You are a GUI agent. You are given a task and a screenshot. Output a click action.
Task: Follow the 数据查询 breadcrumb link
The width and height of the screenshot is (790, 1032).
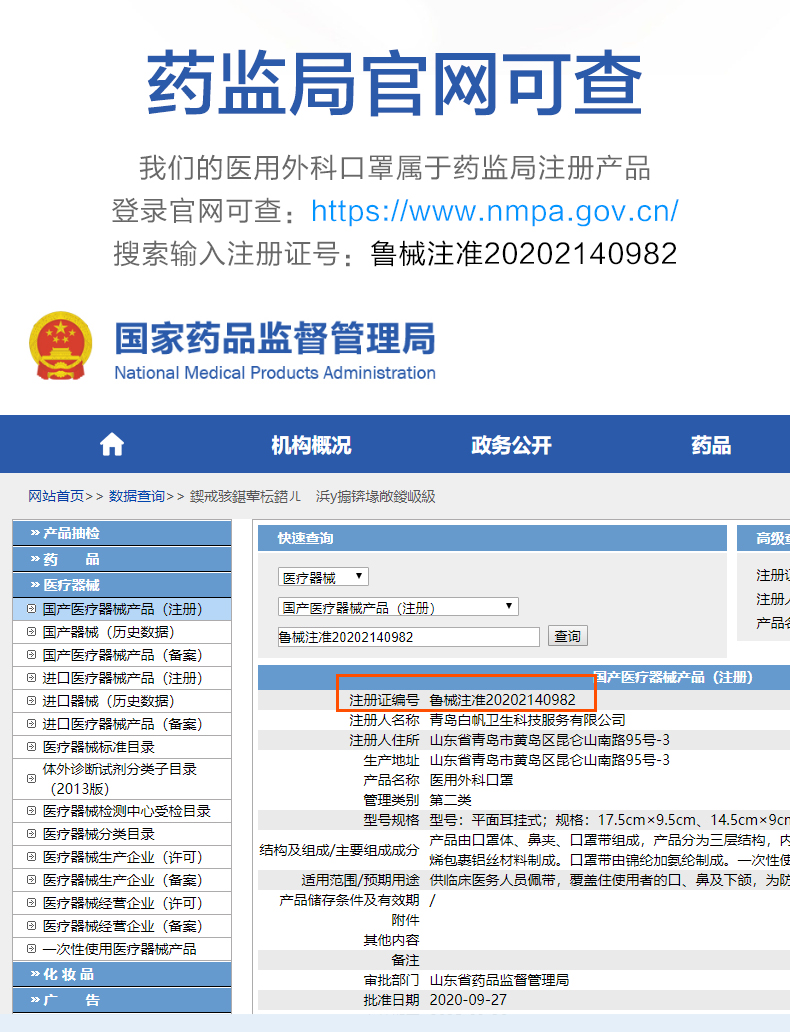point(137,496)
